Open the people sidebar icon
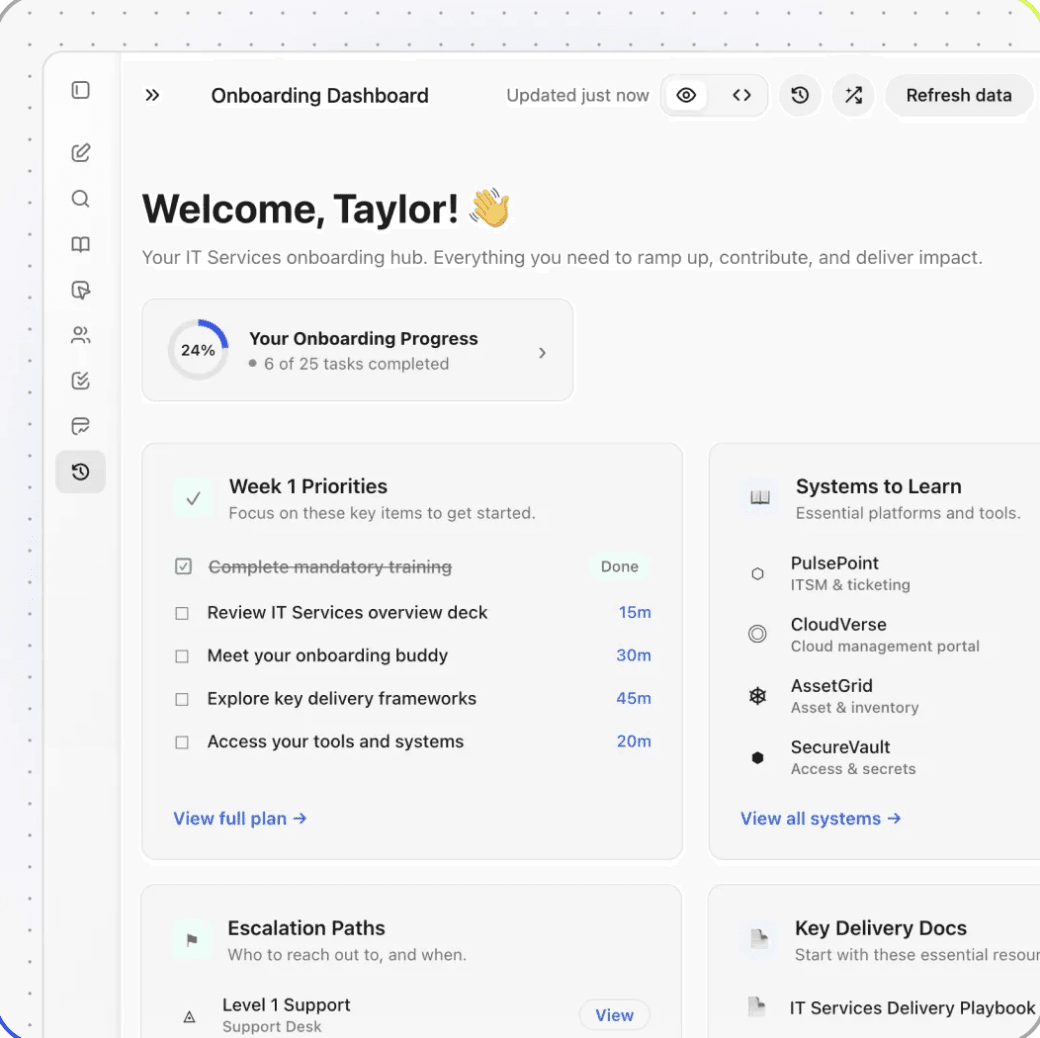1040x1038 pixels. click(80, 335)
